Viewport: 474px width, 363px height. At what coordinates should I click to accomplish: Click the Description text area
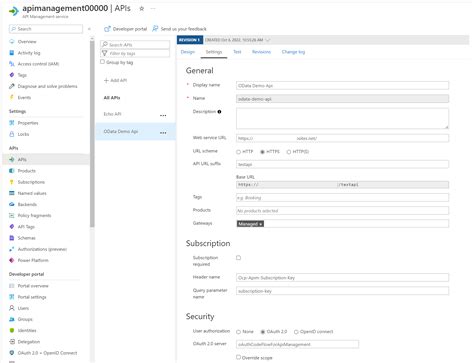[x=342, y=118]
